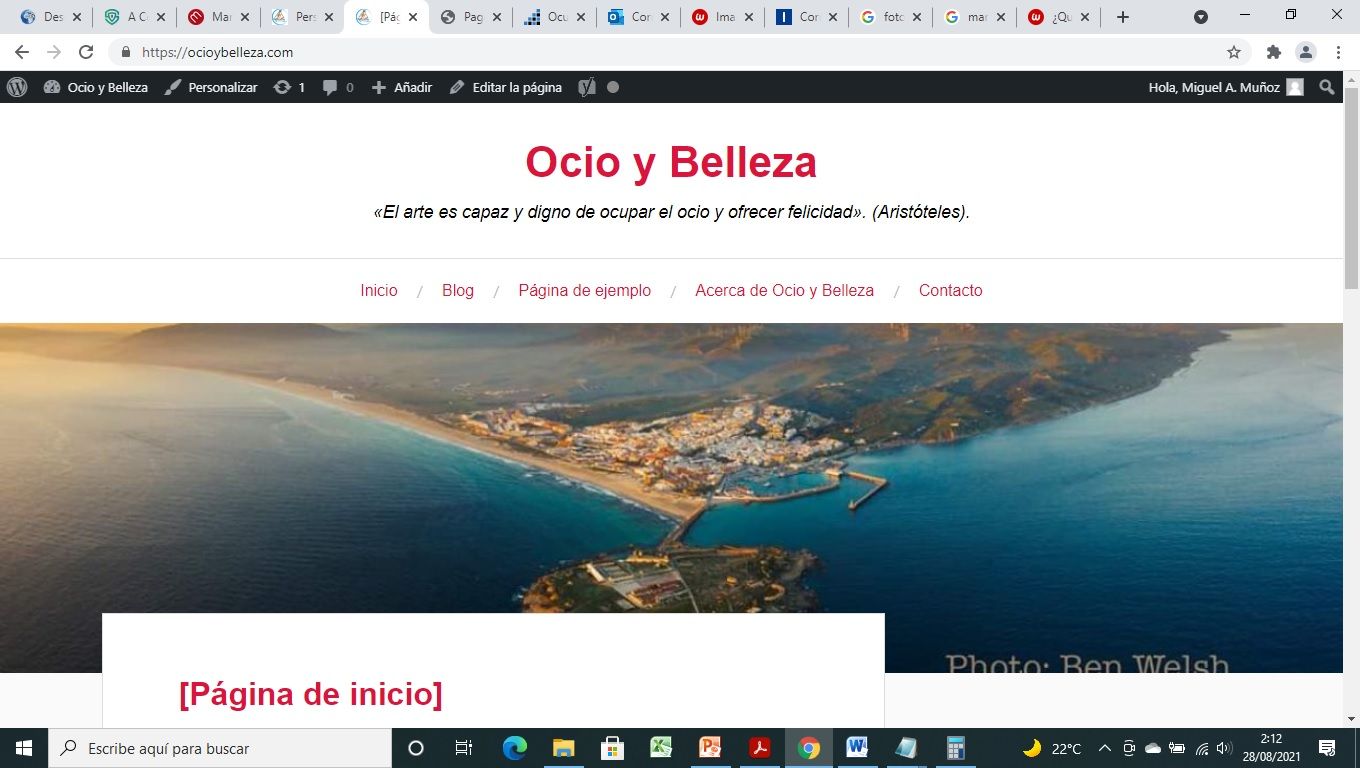Open the WordPress logo menu
The height and width of the screenshot is (768, 1360).
[17, 87]
